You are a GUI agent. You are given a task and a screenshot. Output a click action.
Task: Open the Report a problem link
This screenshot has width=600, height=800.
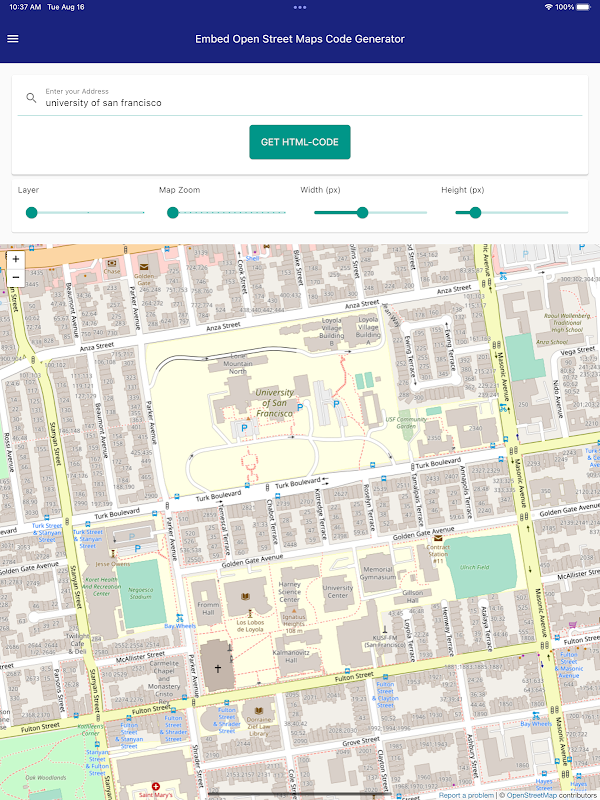pos(466,795)
